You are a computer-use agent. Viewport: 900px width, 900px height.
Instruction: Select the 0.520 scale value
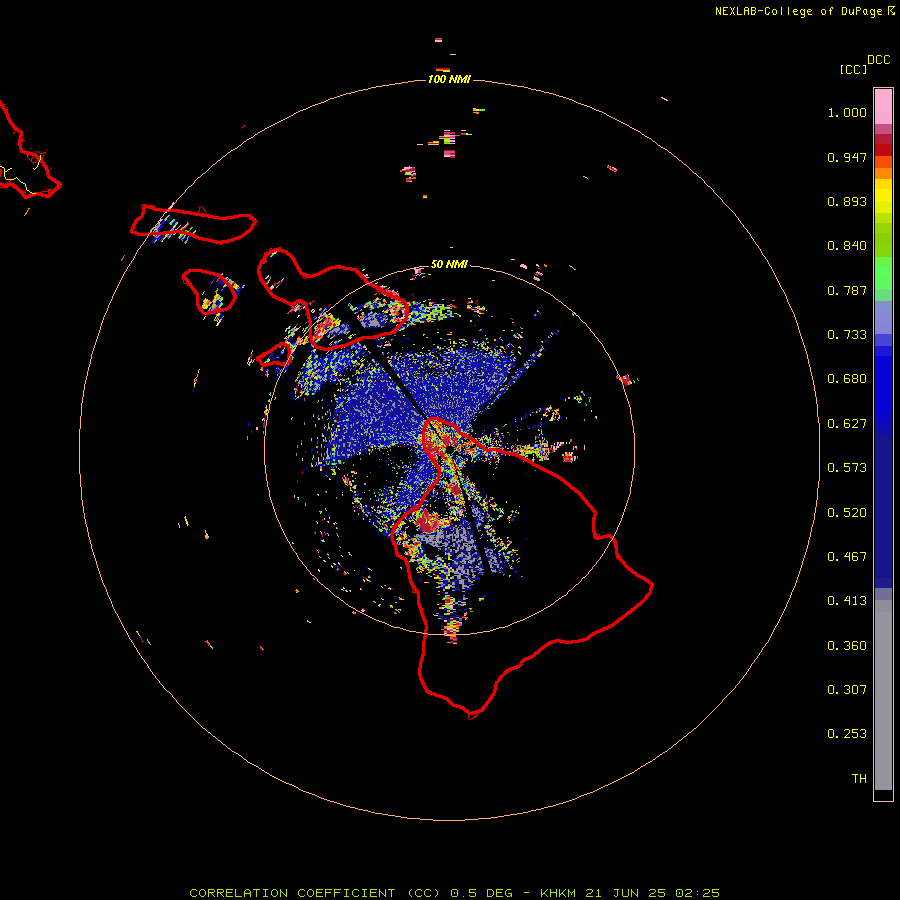click(x=847, y=513)
